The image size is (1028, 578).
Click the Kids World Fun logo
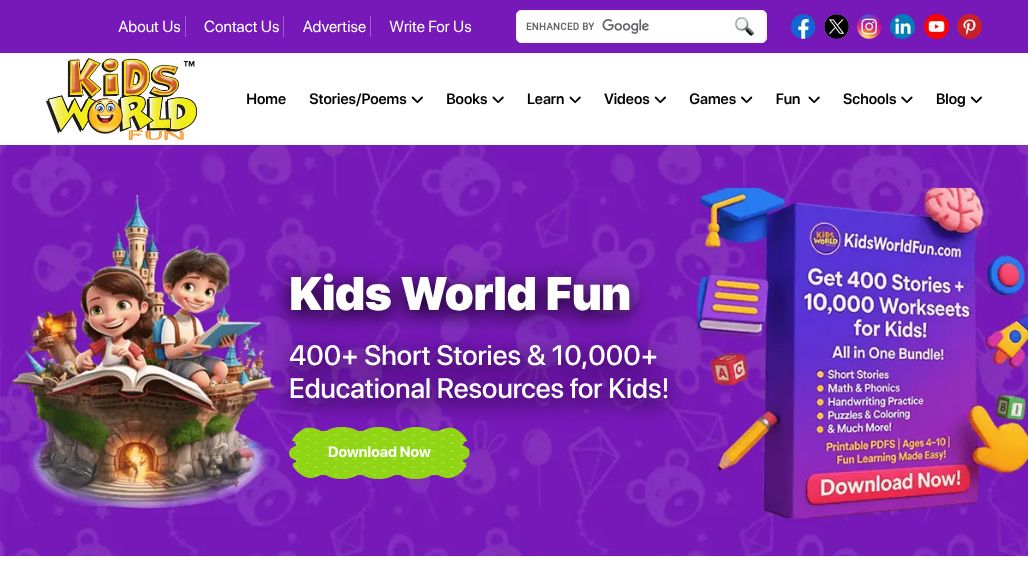pyautogui.click(x=122, y=99)
